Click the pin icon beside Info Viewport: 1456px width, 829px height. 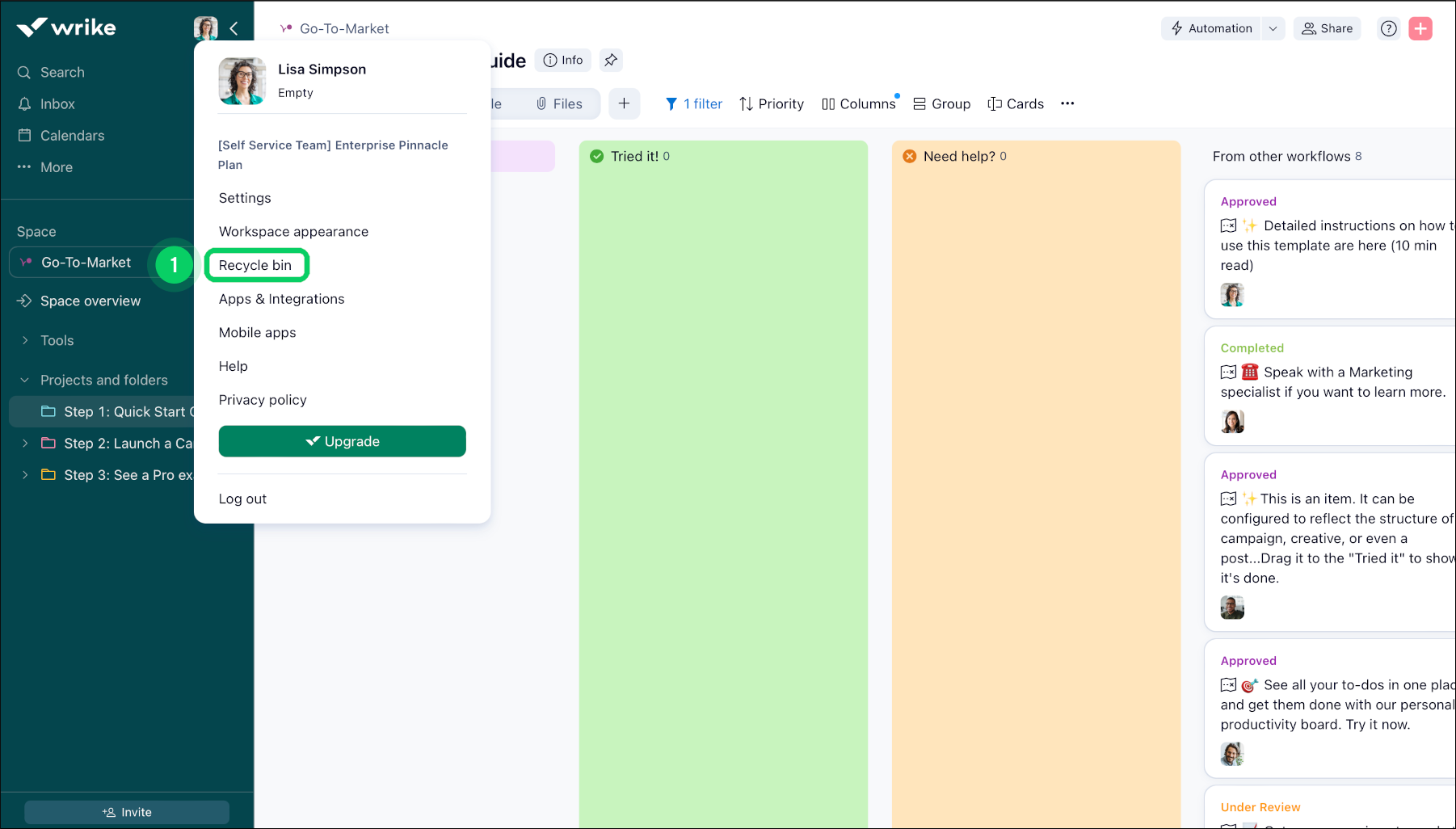click(x=611, y=60)
